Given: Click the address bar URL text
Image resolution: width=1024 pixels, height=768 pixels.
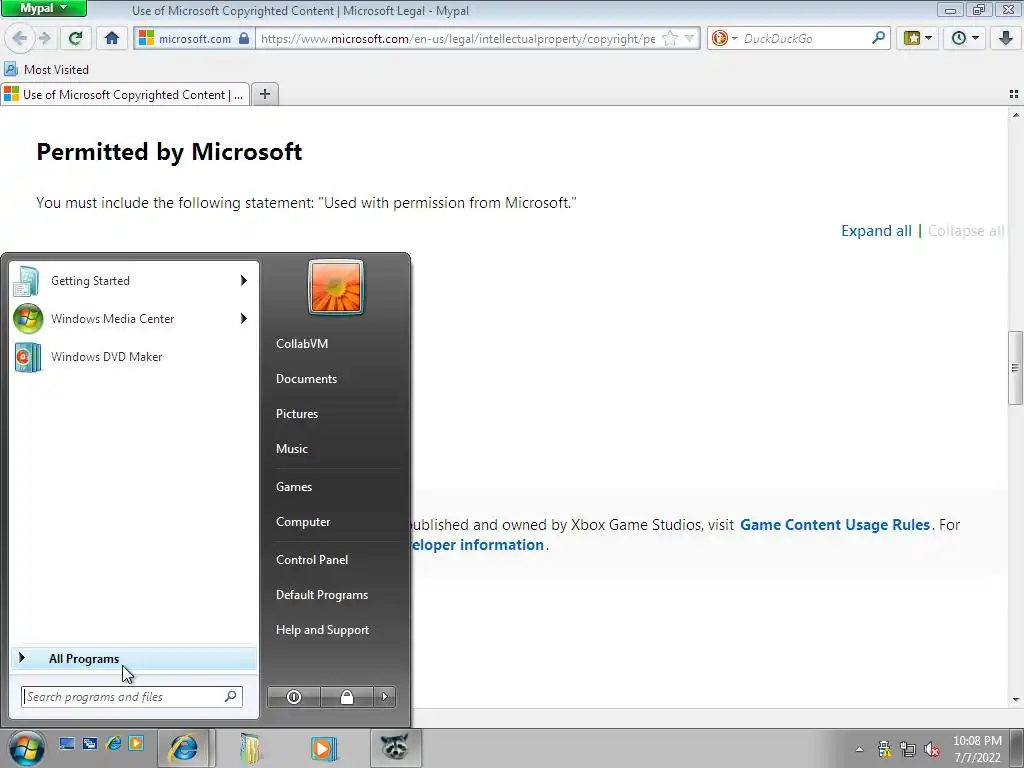Looking at the screenshot, I should tap(458, 39).
